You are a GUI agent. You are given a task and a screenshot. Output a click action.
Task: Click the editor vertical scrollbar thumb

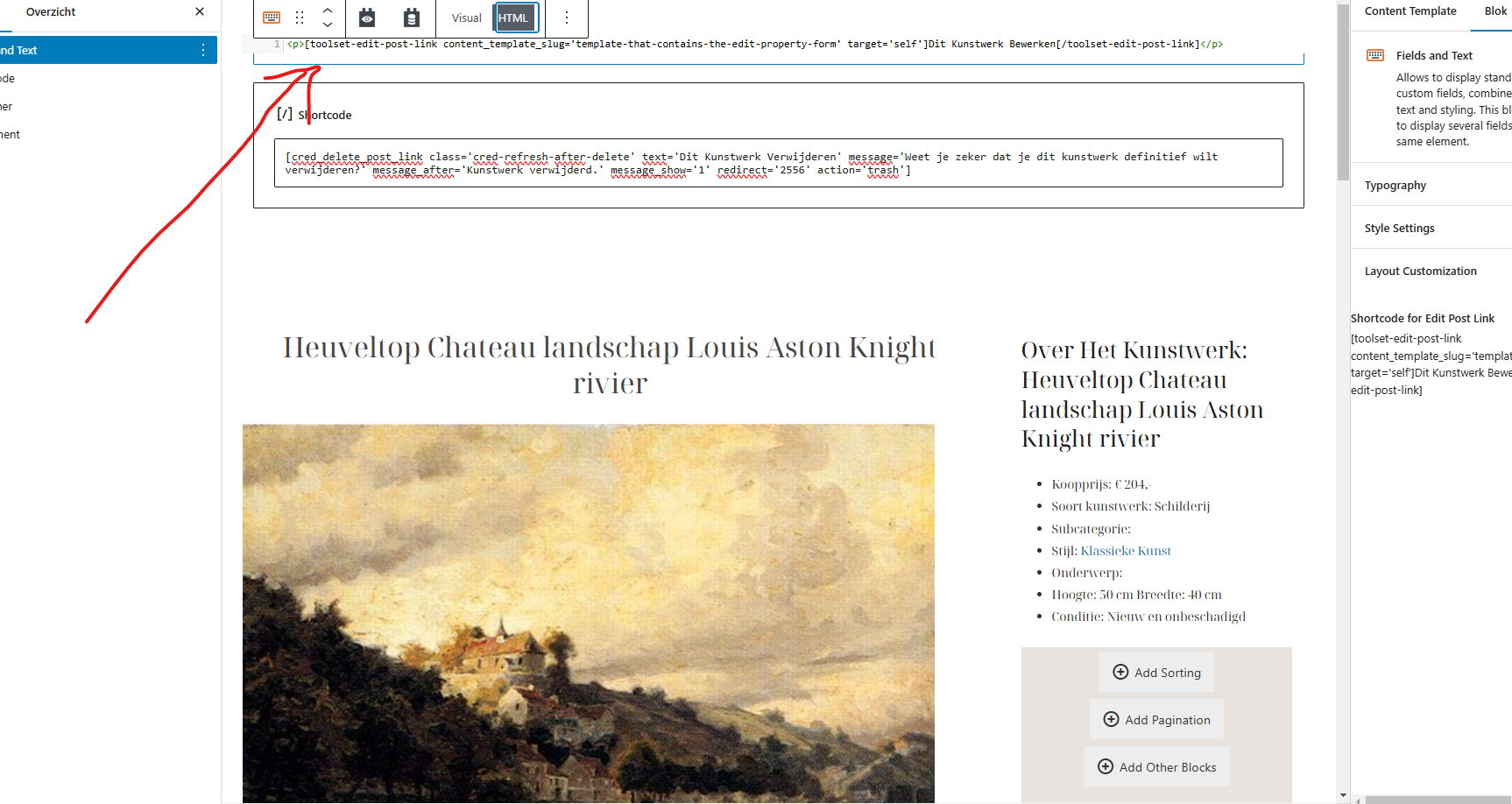coord(1343,92)
